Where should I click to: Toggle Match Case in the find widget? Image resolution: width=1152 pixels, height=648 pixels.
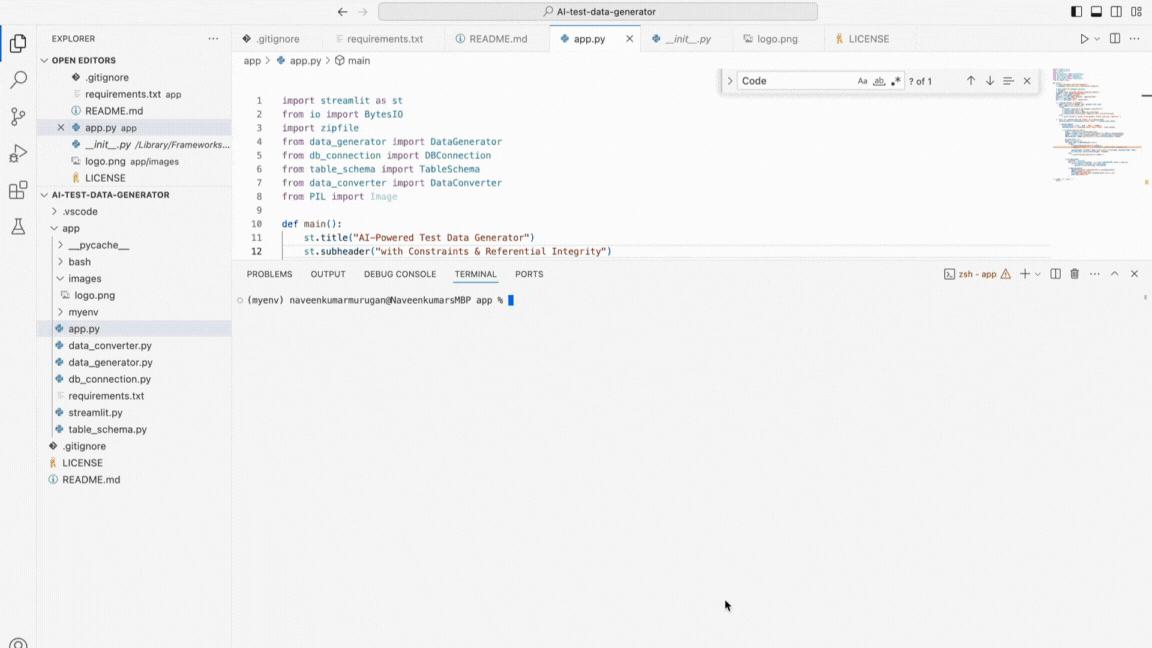coord(863,81)
